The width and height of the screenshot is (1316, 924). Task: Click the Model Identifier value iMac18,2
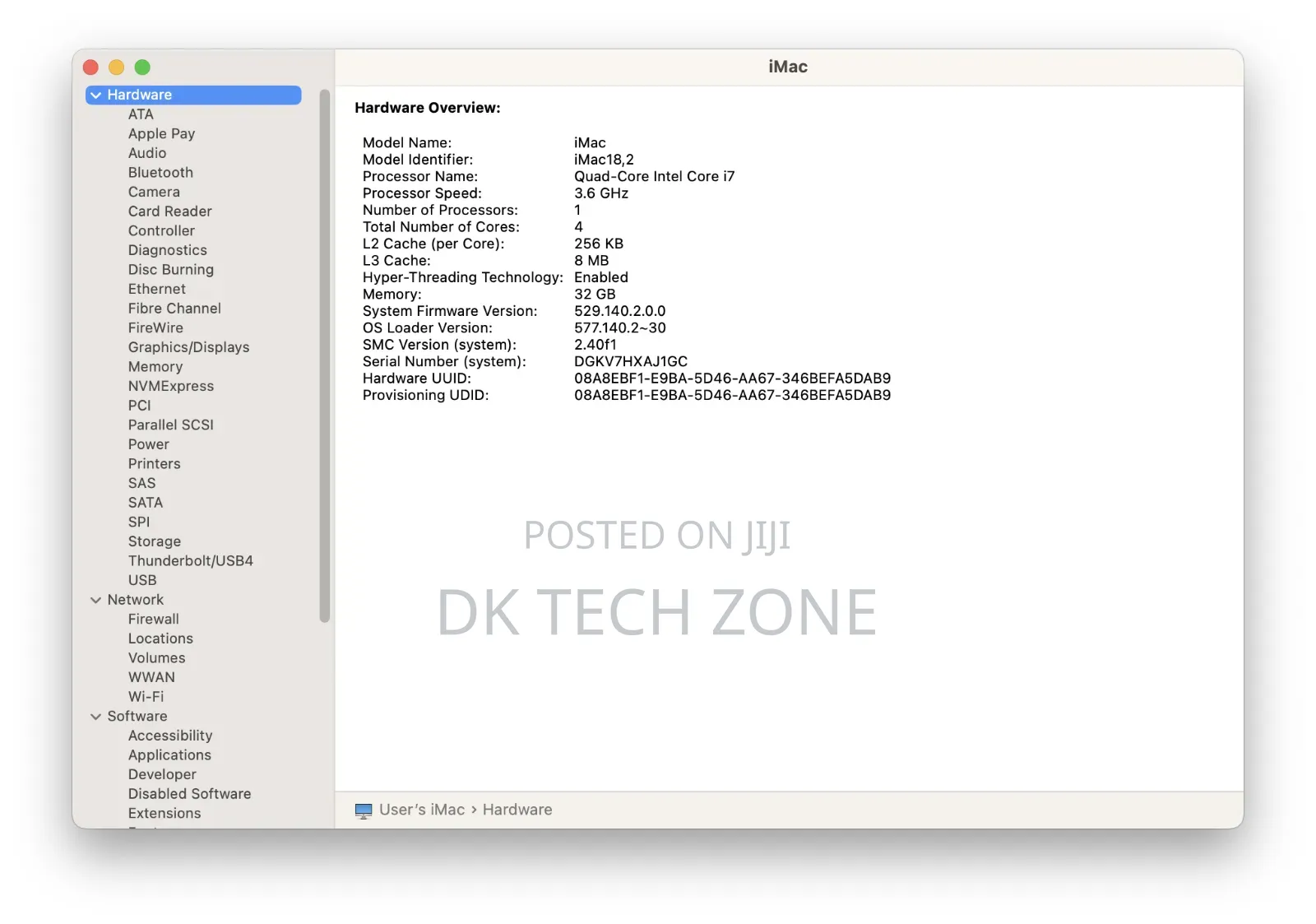pos(604,160)
